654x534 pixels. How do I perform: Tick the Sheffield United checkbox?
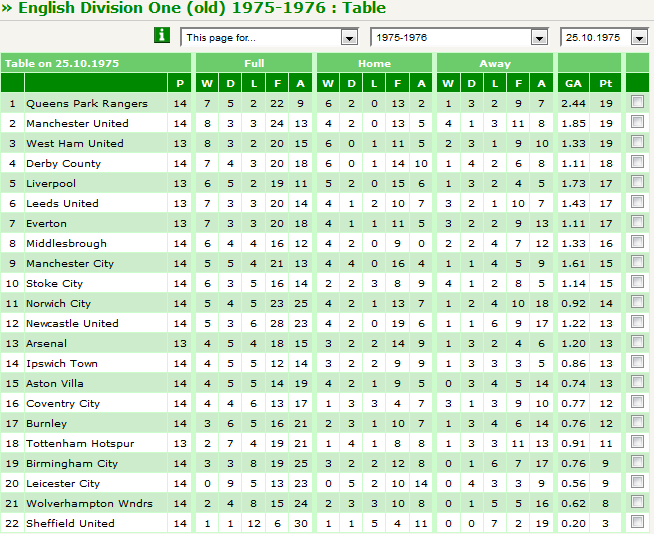[637, 522]
